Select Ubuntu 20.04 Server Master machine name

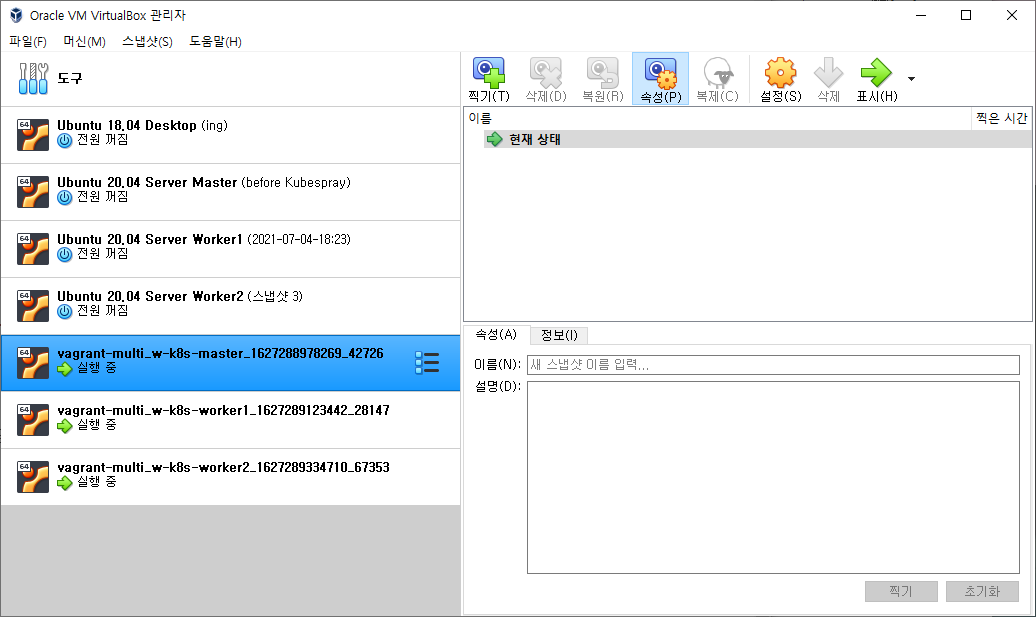pyautogui.click(x=204, y=182)
